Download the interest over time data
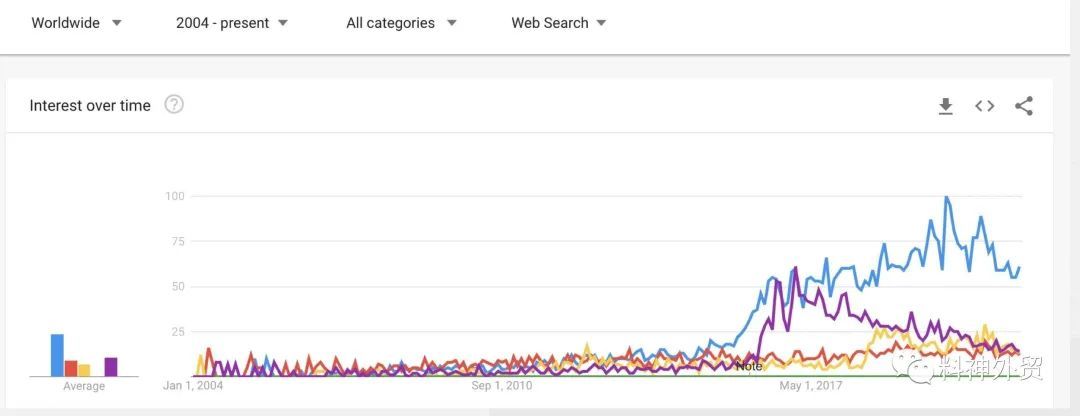Image resolution: width=1080 pixels, height=416 pixels. coord(946,106)
